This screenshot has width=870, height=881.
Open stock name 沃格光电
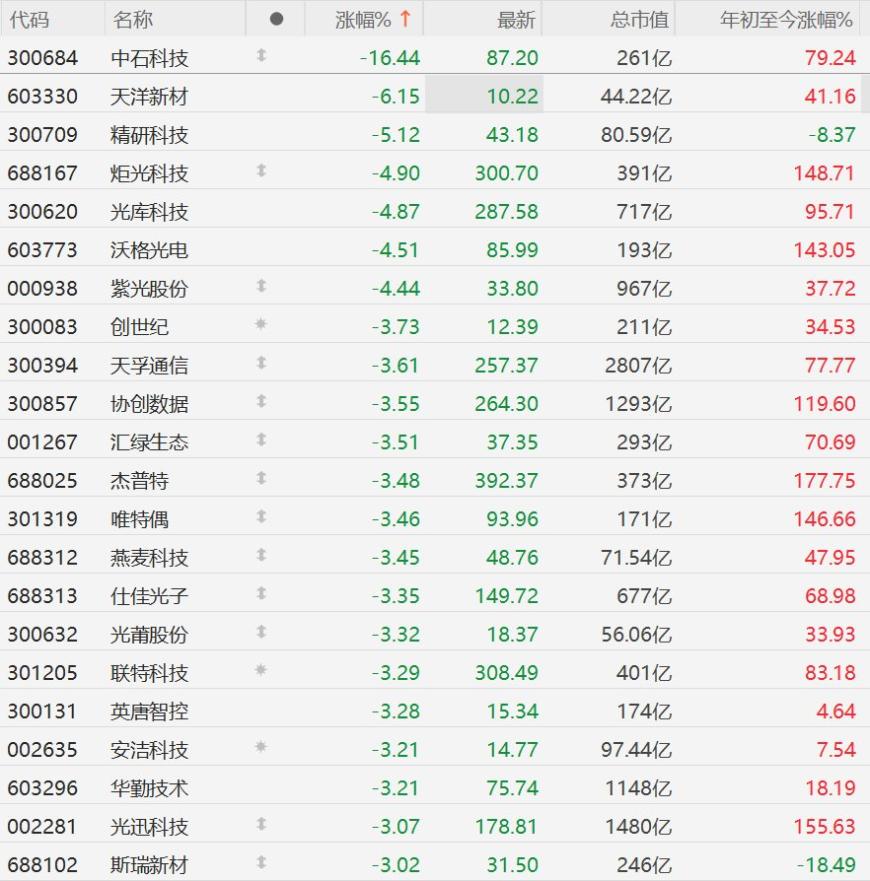149,250
